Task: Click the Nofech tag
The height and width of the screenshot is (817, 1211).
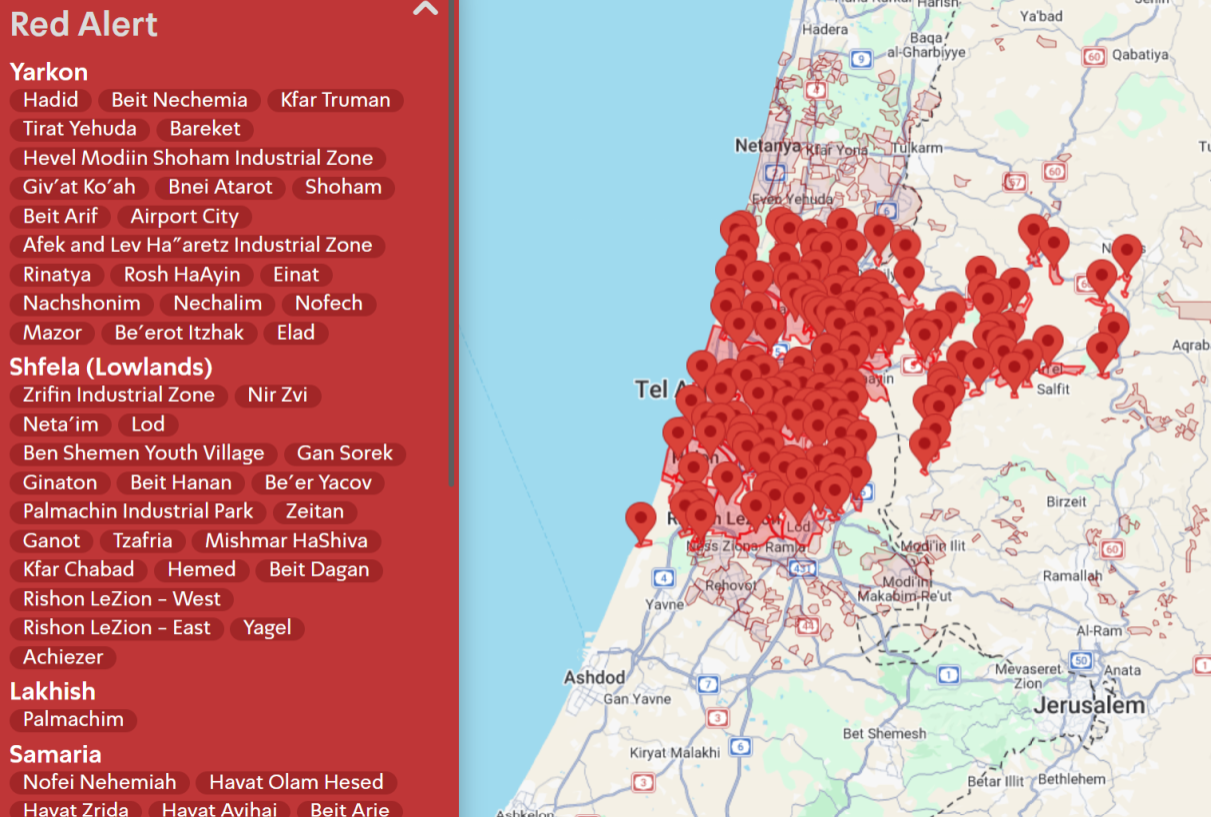Action: pos(329,303)
